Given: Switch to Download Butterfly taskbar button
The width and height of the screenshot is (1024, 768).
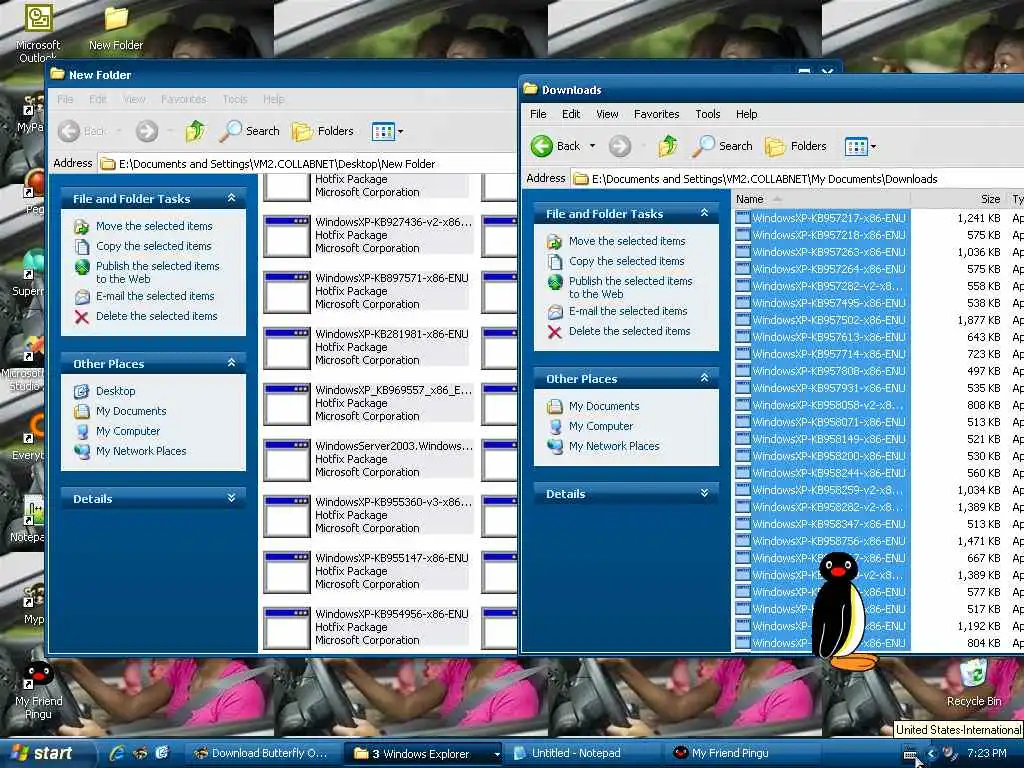Looking at the screenshot, I should tap(263, 754).
